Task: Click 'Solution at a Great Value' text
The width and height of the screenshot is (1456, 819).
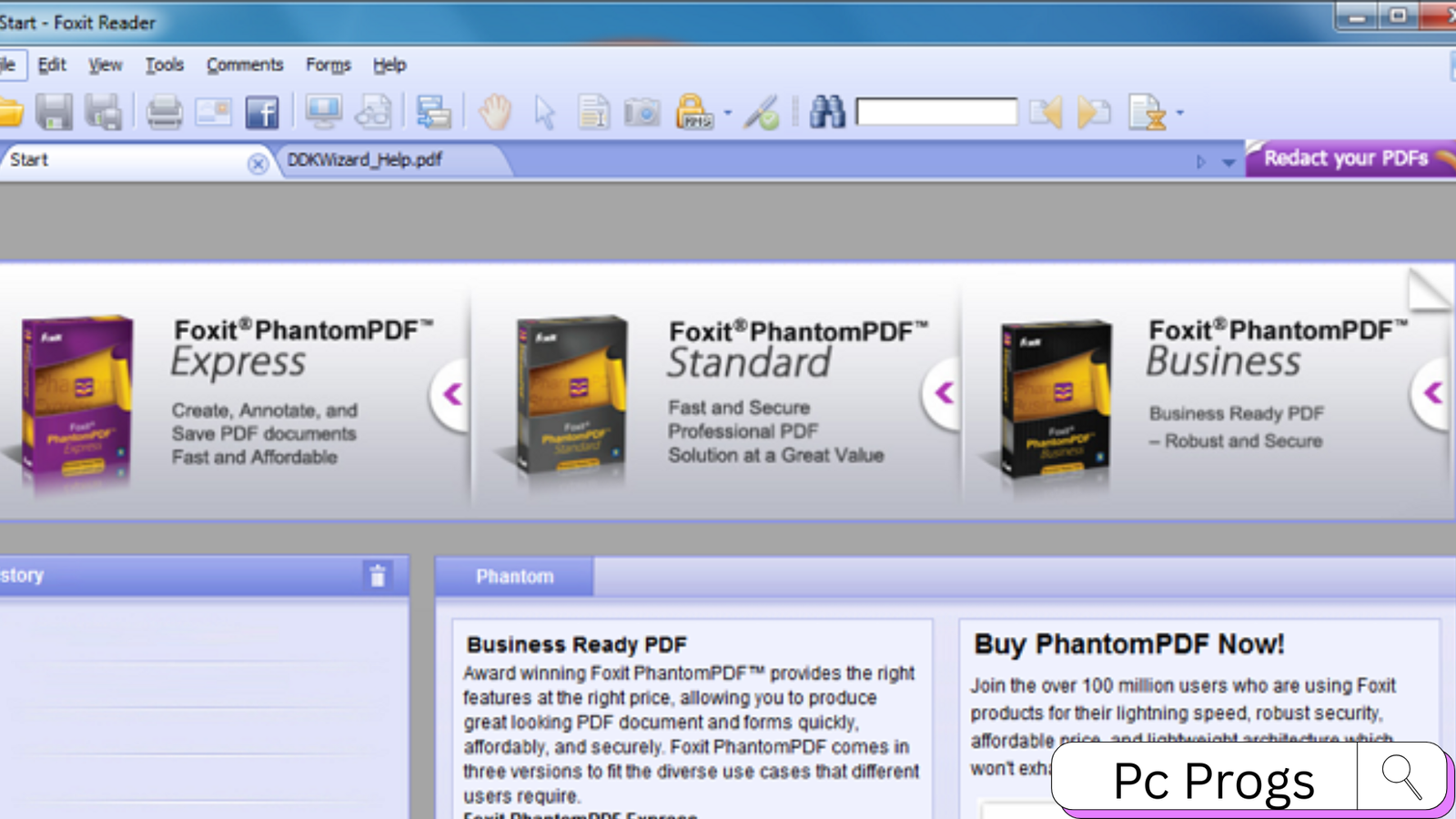Action: (776, 455)
